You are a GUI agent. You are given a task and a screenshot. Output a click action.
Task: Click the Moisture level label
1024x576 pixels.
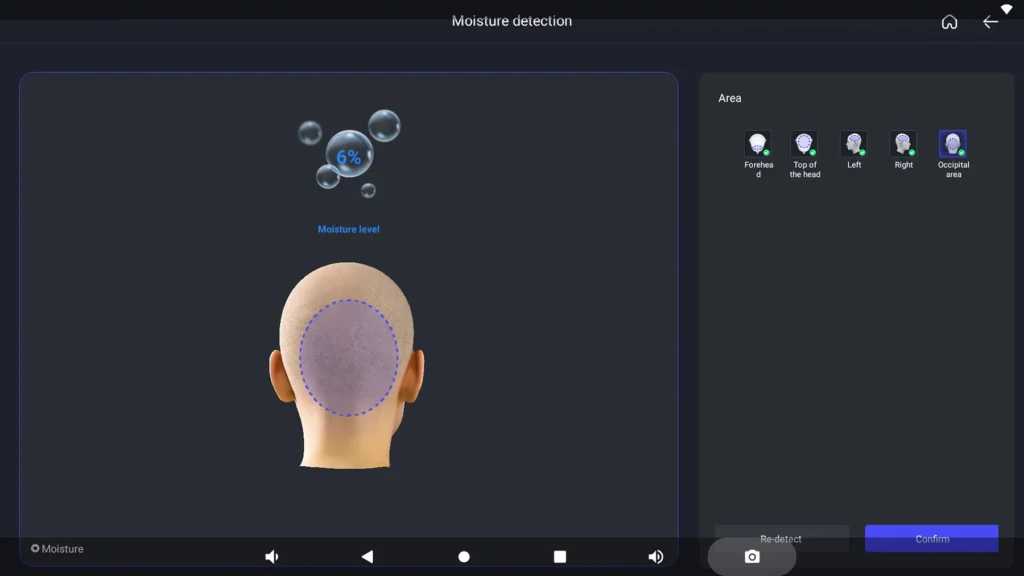point(349,229)
